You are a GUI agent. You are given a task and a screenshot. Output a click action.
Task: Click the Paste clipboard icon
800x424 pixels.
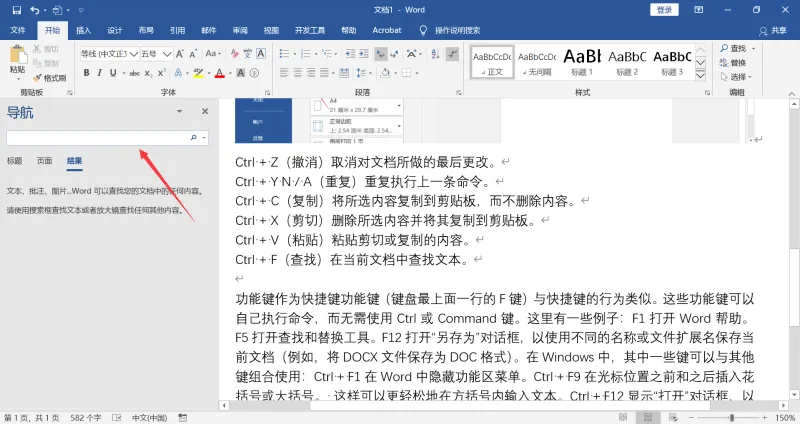(17, 55)
